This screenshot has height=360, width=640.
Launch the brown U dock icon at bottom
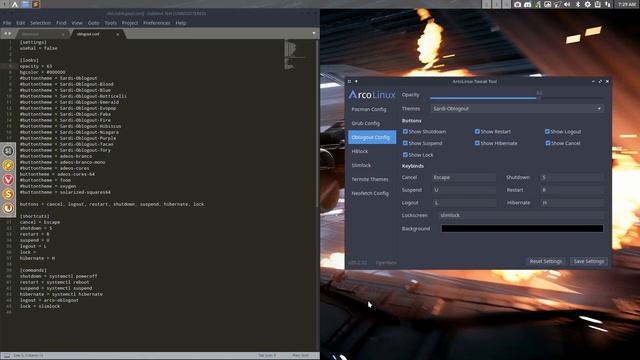coord(8,208)
